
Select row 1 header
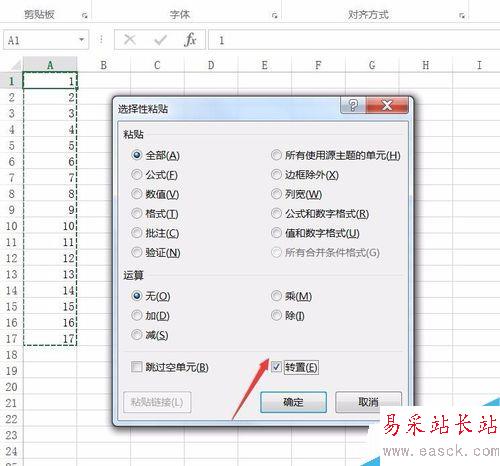pos(12,81)
